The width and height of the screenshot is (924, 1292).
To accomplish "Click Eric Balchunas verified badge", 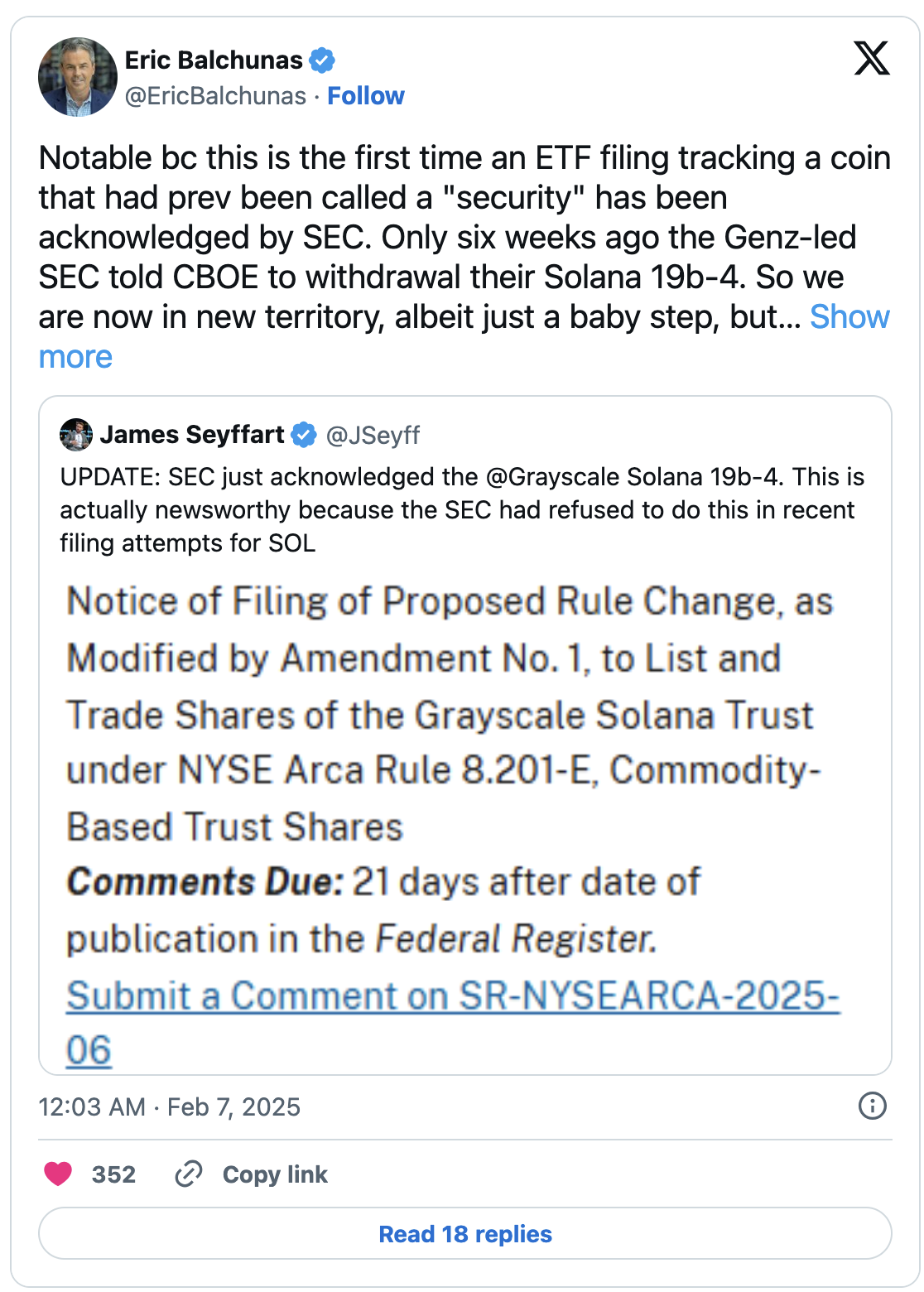I will point(322,60).
